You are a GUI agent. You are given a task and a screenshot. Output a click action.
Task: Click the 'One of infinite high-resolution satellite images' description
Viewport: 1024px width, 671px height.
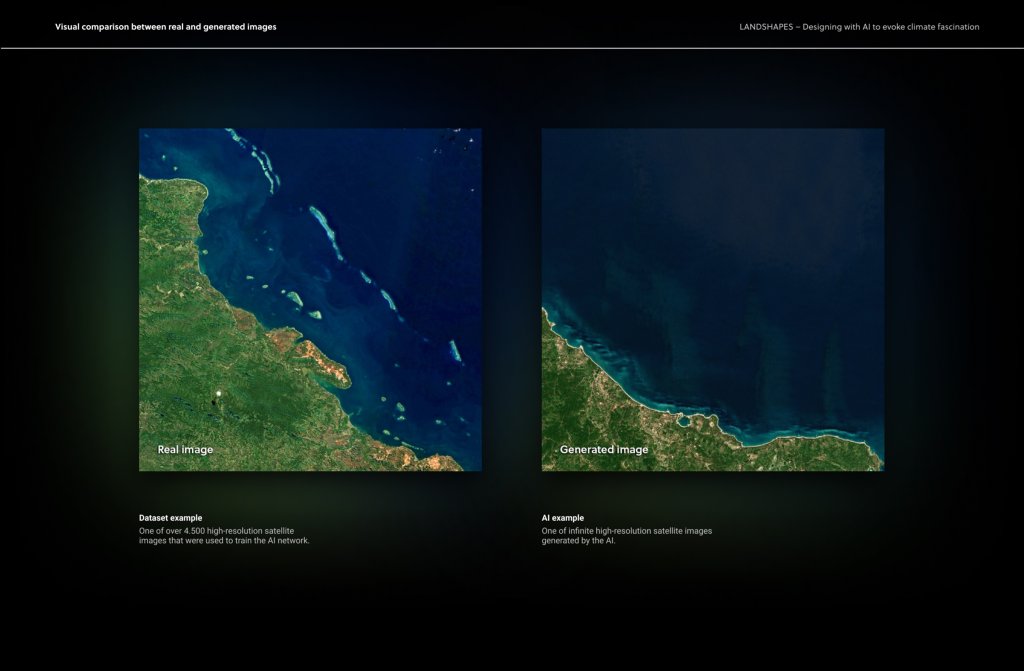coord(626,536)
